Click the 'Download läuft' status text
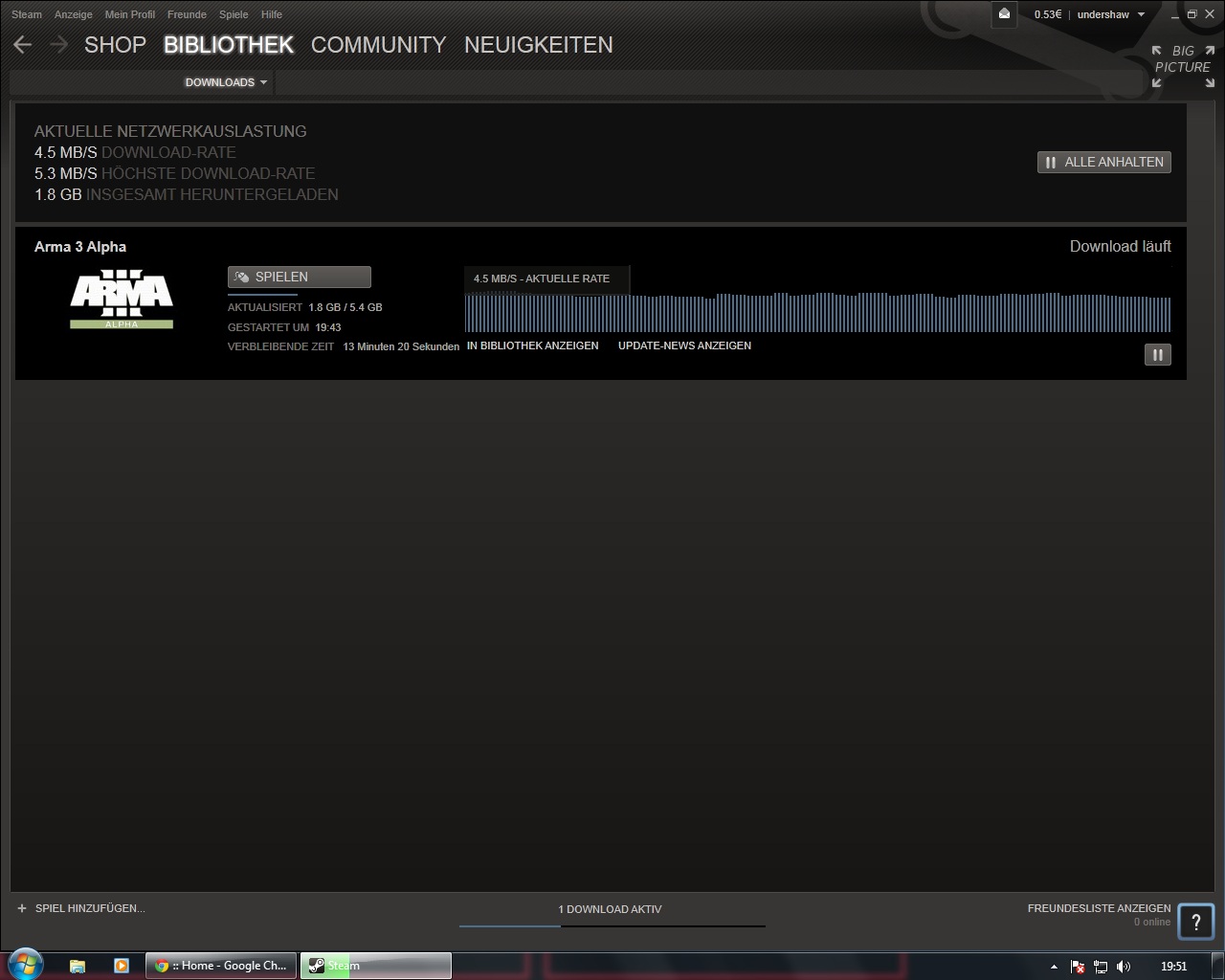The image size is (1225, 980). point(1121,246)
